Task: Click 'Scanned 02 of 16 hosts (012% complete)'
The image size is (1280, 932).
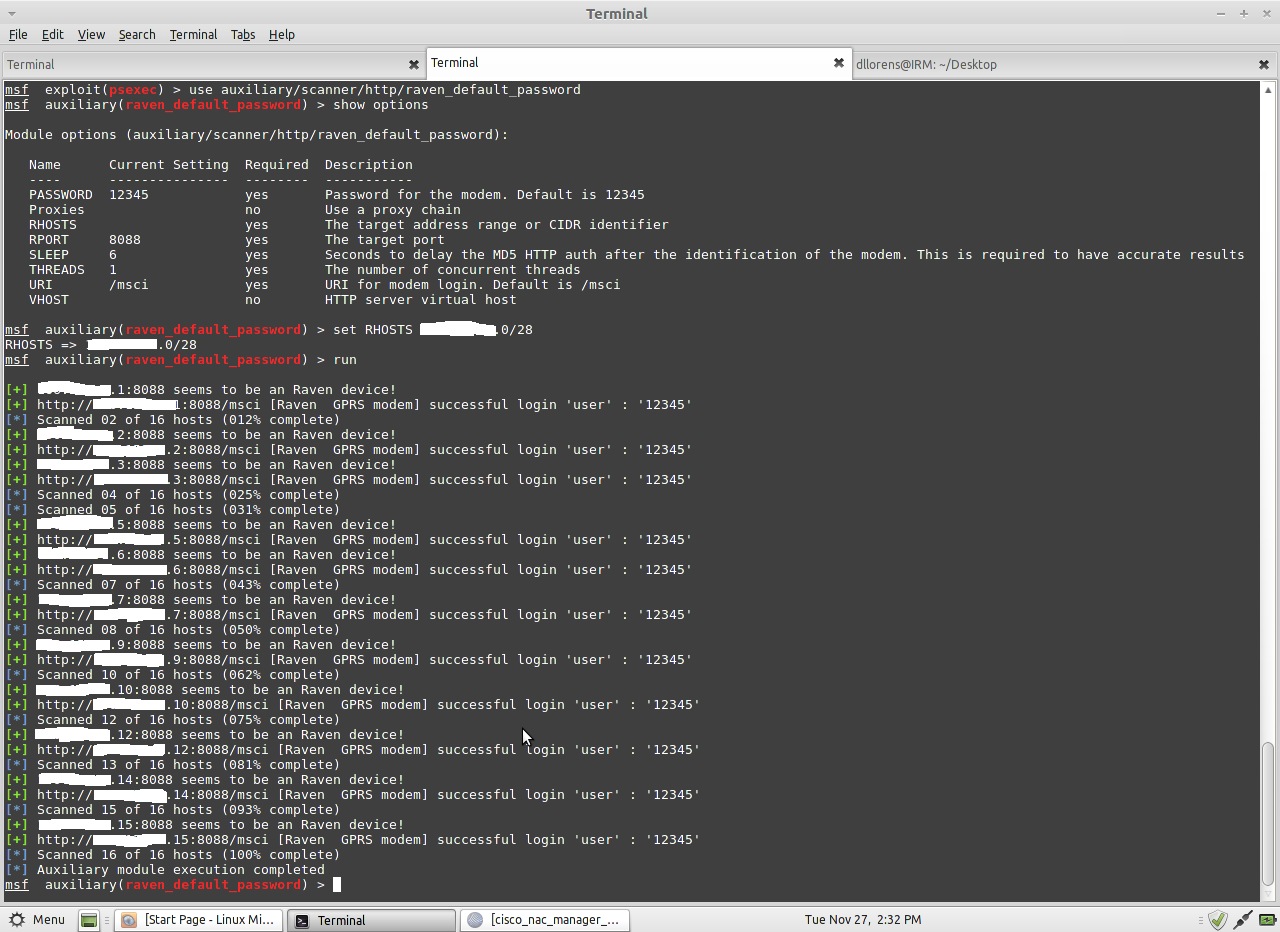Action: [x=189, y=420]
